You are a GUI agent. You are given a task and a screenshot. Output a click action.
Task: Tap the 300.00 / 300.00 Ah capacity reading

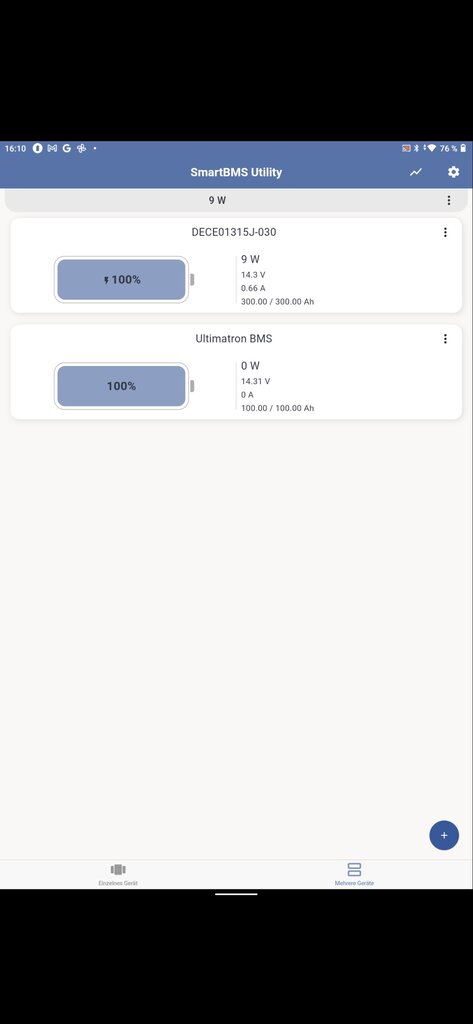(x=278, y=302)
